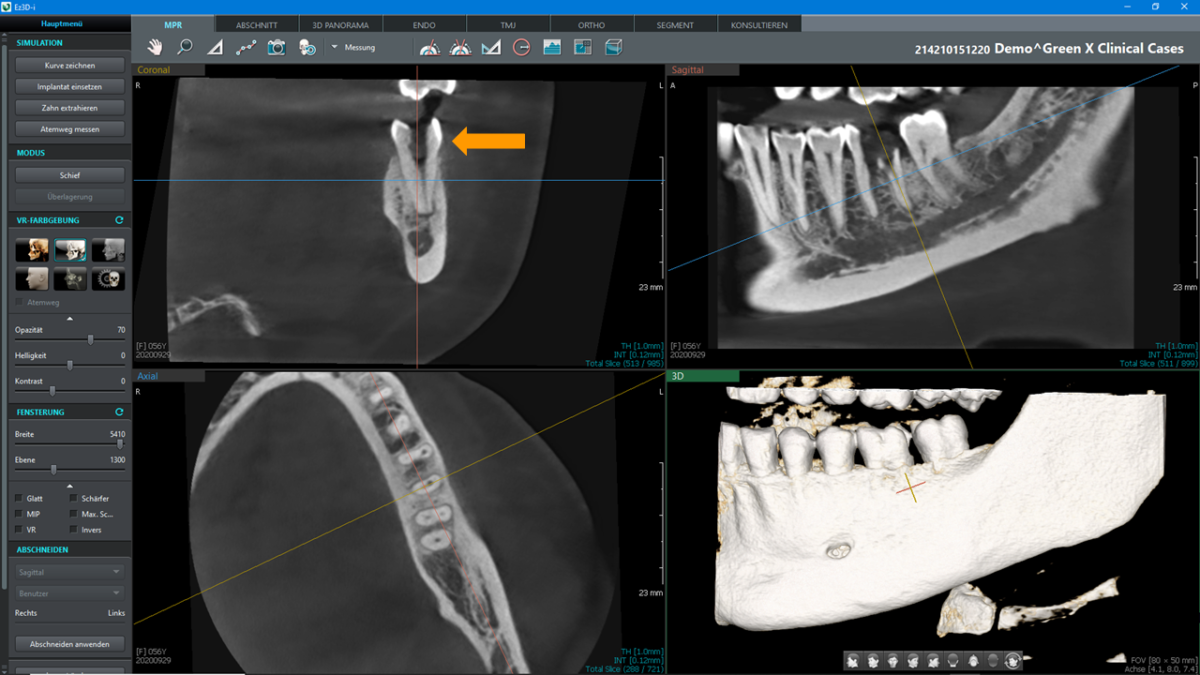Click the Kurve zeichnen button
This screenshot has width=1200, height=675.
pyautogui.click(x=70, y=65)
